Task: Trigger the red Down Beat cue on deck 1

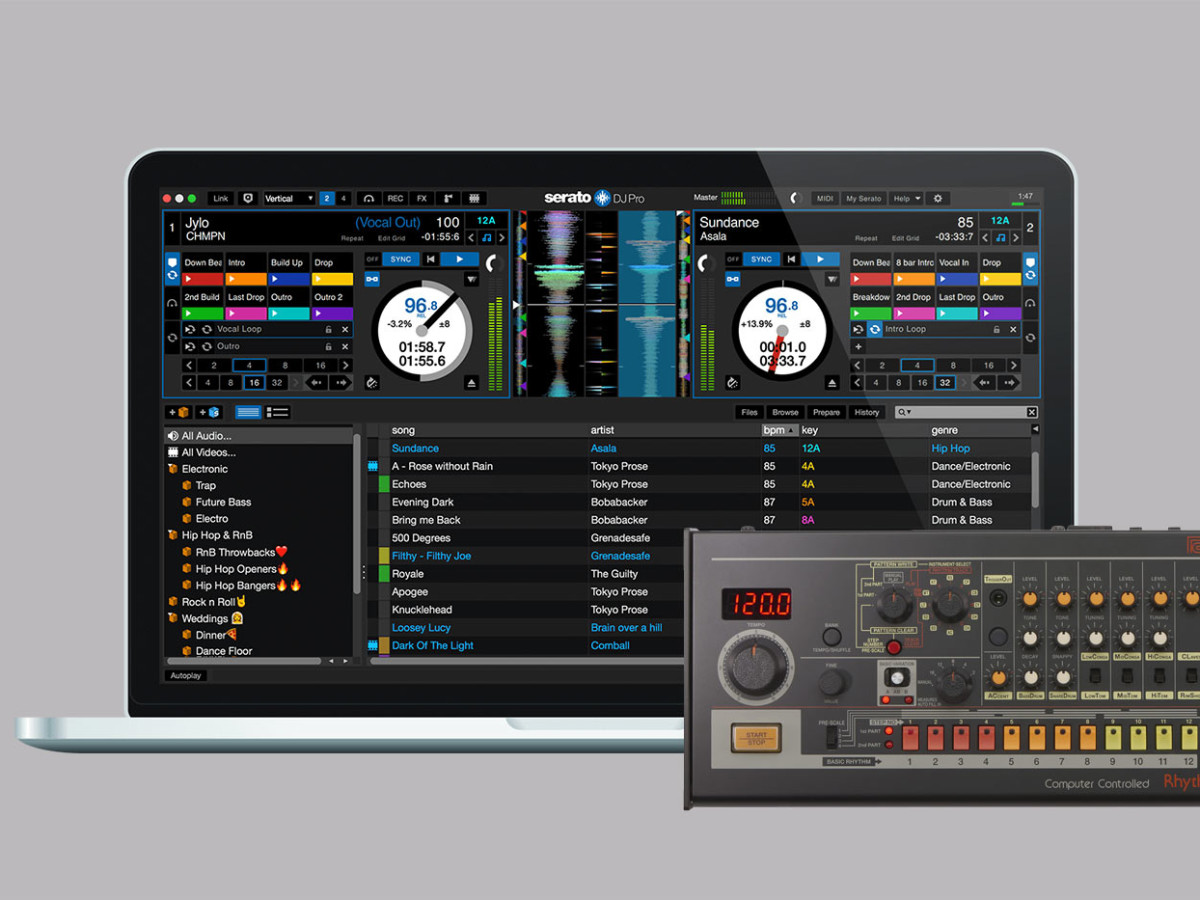Action: coord(203,279)
